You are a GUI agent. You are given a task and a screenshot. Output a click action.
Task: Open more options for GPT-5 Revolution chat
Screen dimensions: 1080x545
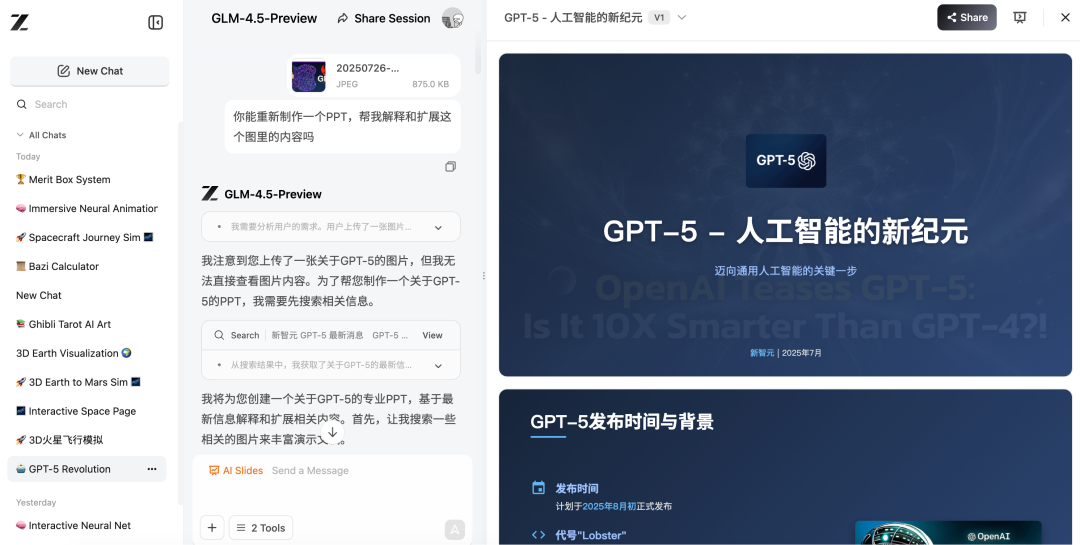click(152, 469)
